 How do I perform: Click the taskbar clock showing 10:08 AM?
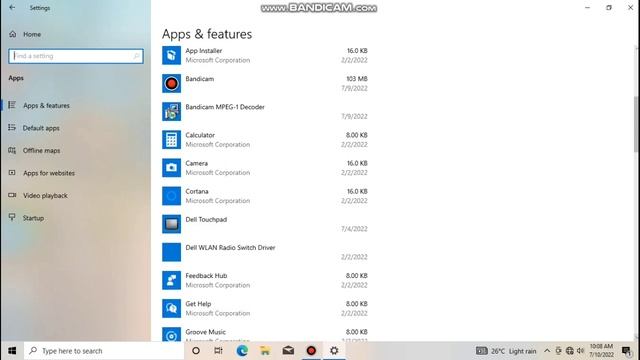(602, 351)
